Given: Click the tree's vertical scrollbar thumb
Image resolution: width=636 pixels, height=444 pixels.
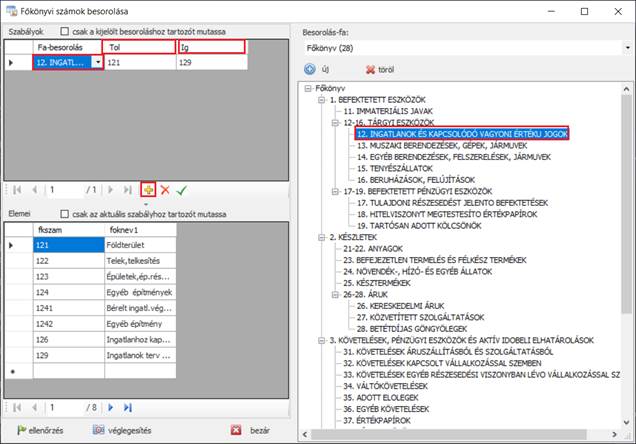Looking at the screenshot, I should [x=627, y=204].
